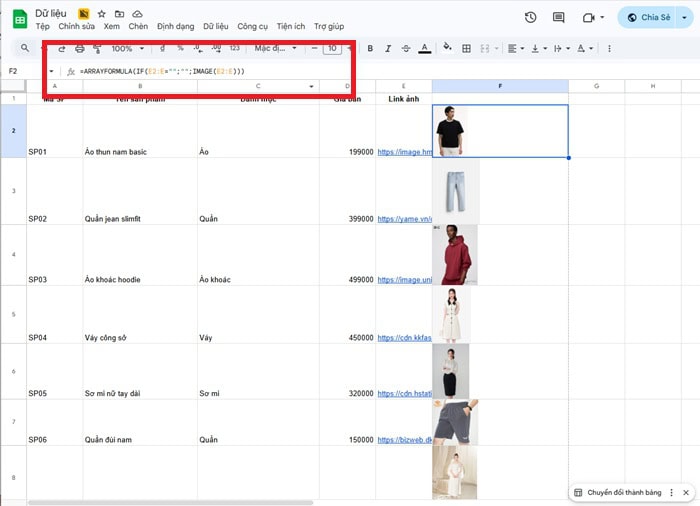Click the print icon in toolbar
700x506 pixels.
(80, 48)
